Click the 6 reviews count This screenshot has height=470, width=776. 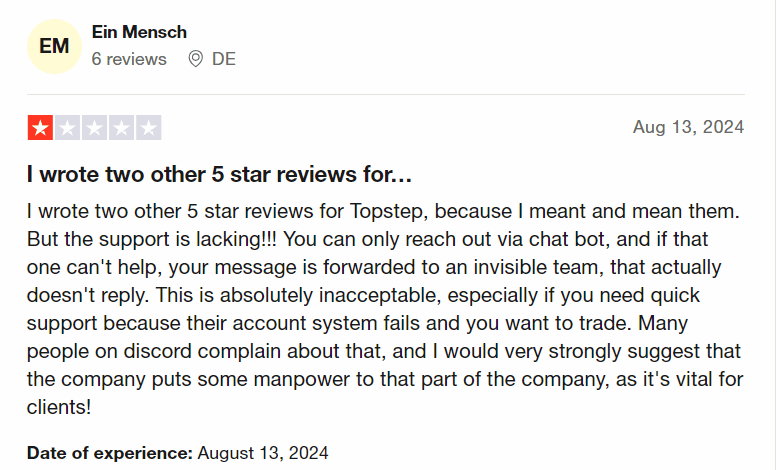pyautogui.click(x=129, y=59)
